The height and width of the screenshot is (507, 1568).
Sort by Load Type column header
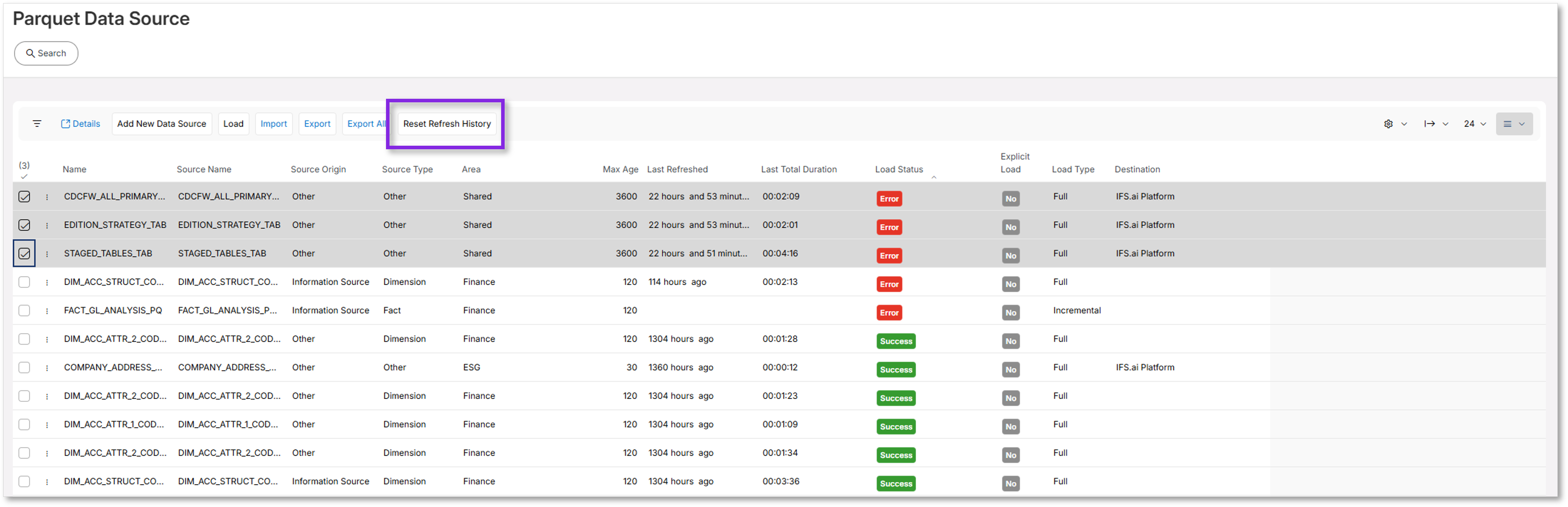pyautogui.click(x=1073, y=170)
